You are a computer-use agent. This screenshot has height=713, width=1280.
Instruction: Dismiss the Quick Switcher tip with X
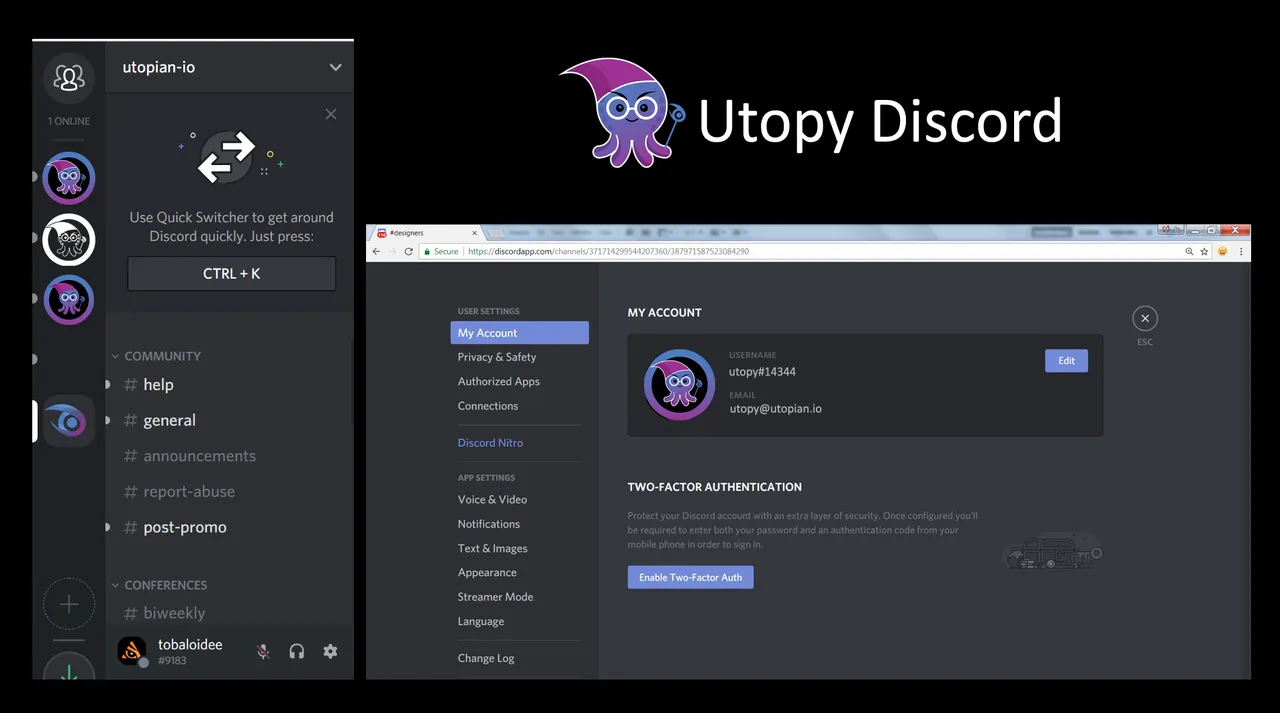coord(331,114)
